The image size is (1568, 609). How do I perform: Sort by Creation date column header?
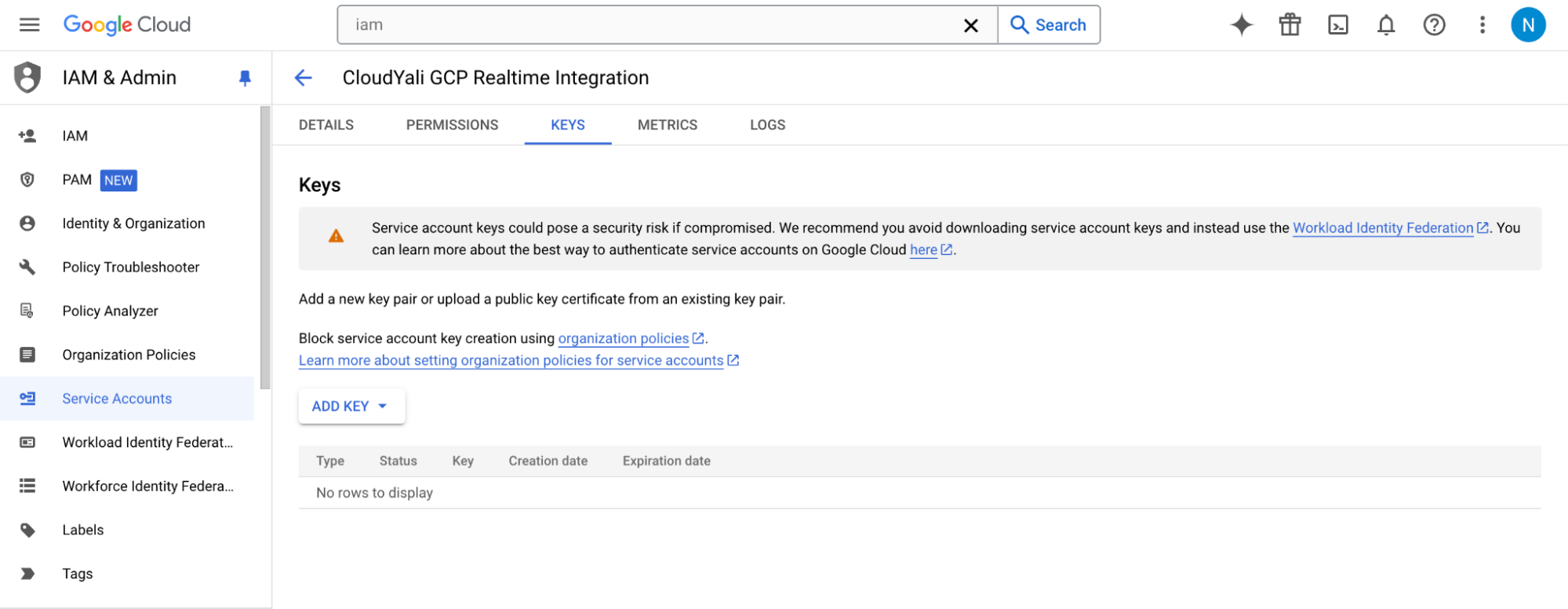tap(548, 461)
